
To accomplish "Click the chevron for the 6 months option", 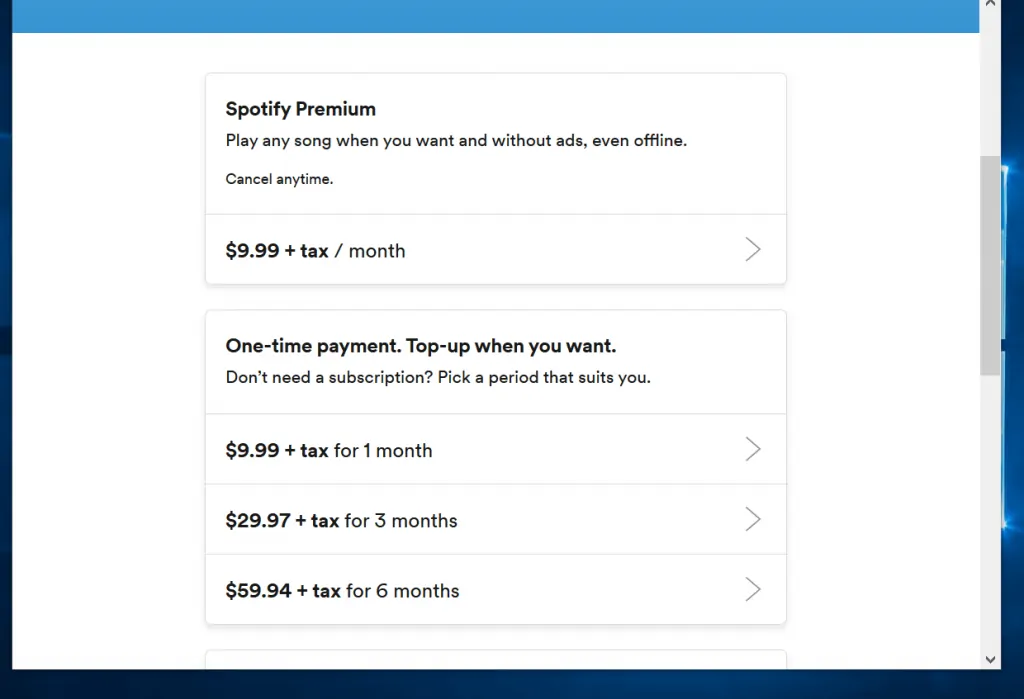I will coord(753,589).
